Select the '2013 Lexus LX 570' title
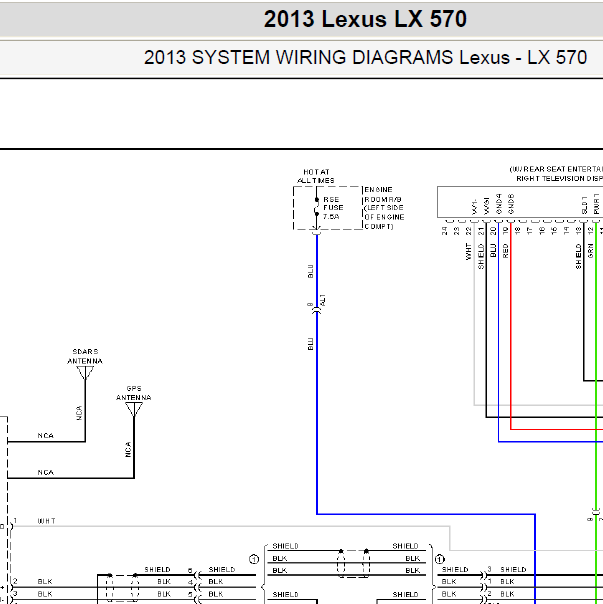 (x=365, y=19)
